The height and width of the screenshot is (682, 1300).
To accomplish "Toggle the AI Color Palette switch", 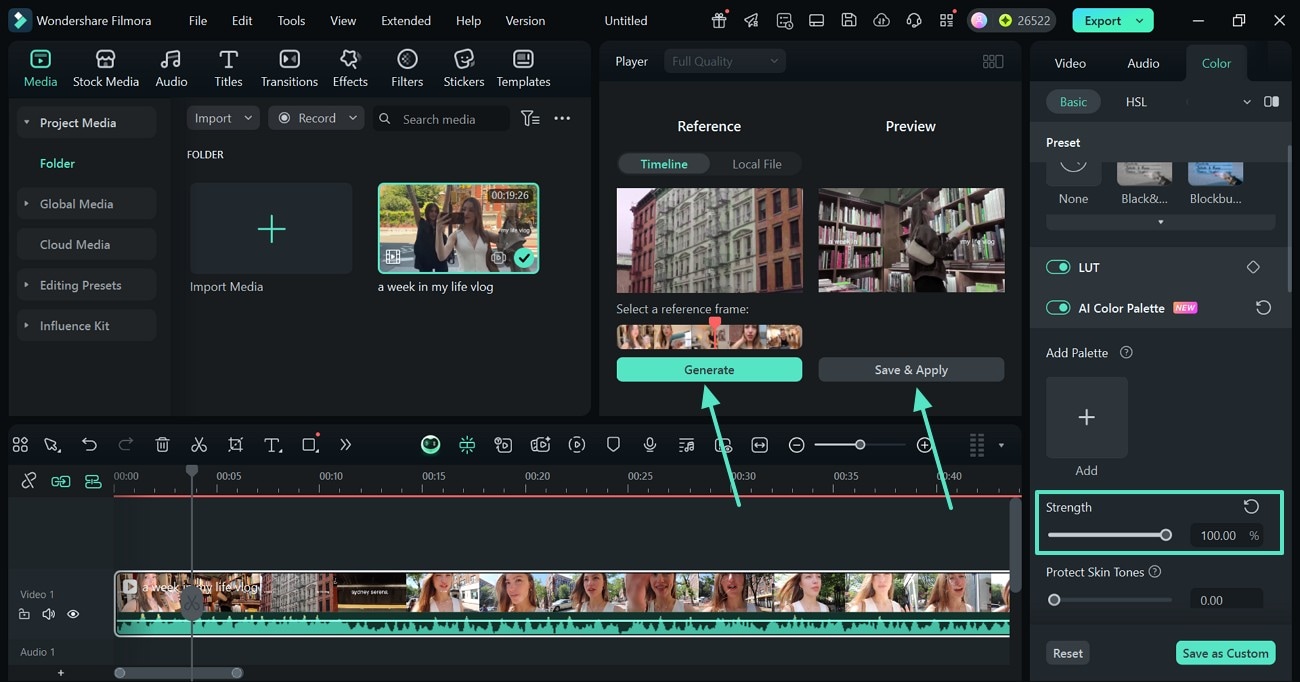I will click(x=1058, y=308).
